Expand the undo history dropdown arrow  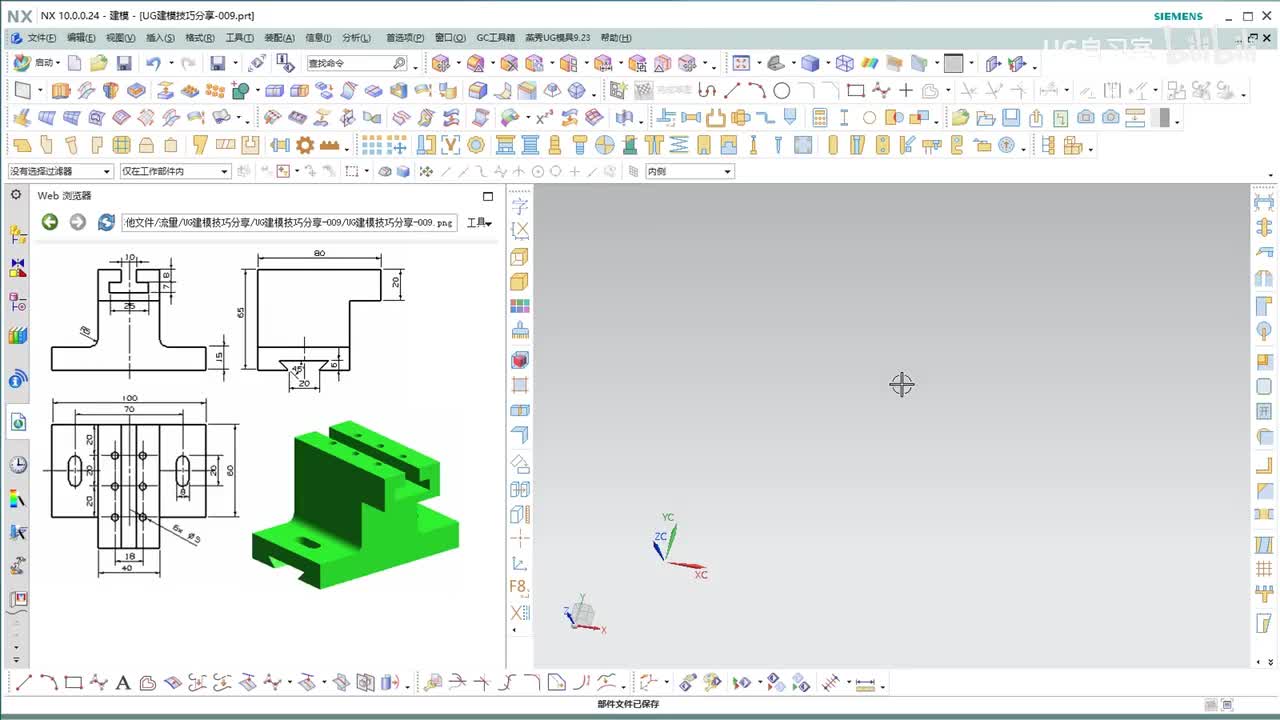coord(170,63)
